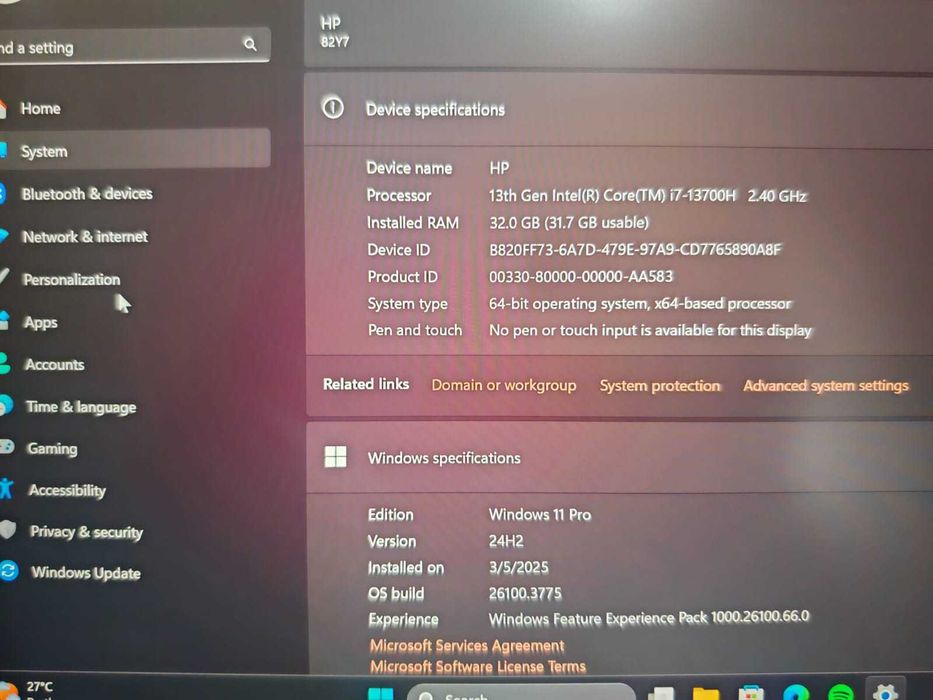Open Privacy & security settings
Screen dimensions: 933x700
point(86,532)
